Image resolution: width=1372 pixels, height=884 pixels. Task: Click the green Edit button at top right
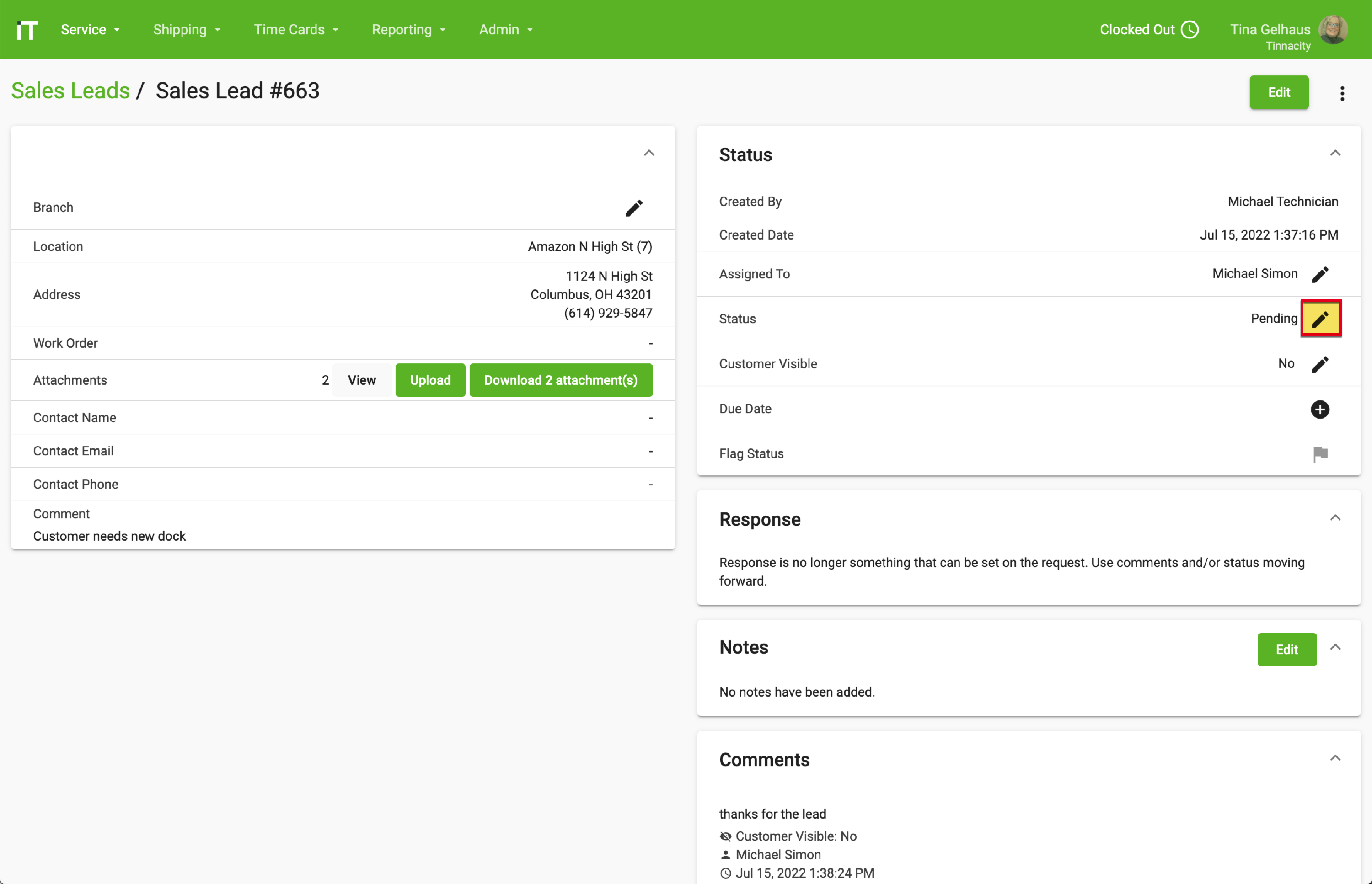(1279, 92)
